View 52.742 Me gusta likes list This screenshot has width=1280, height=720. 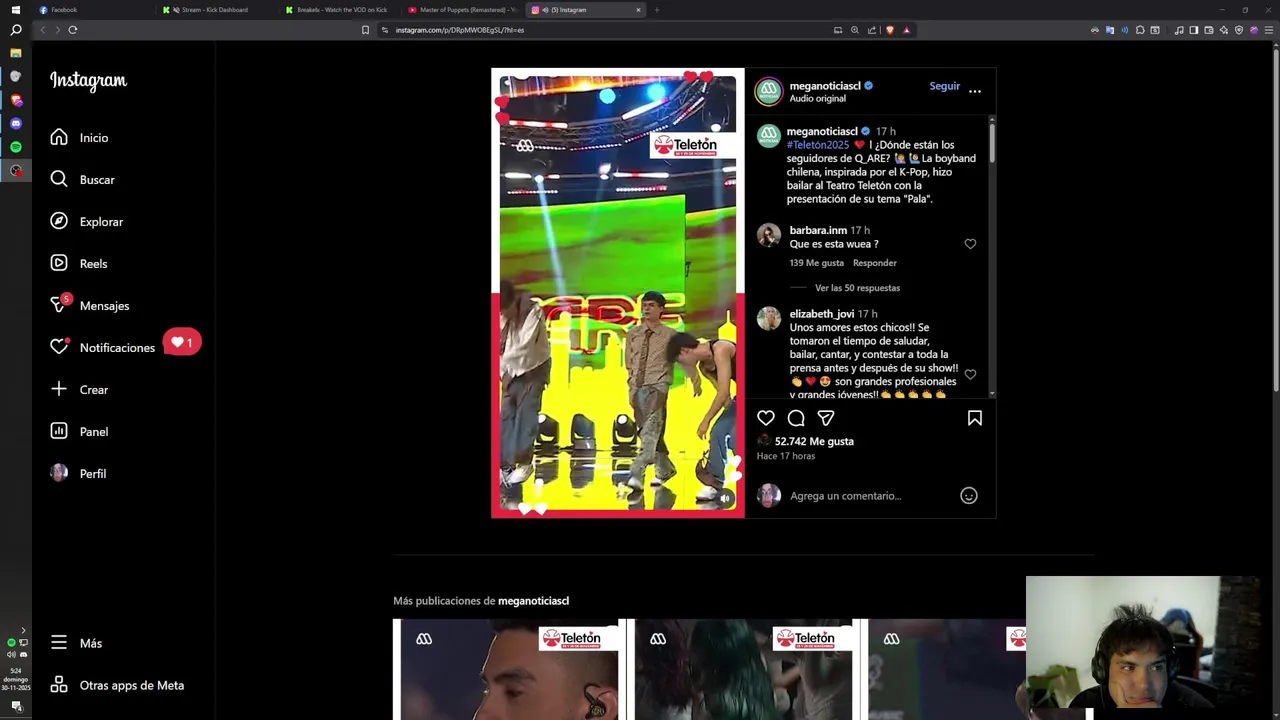(x=814, y=441)
